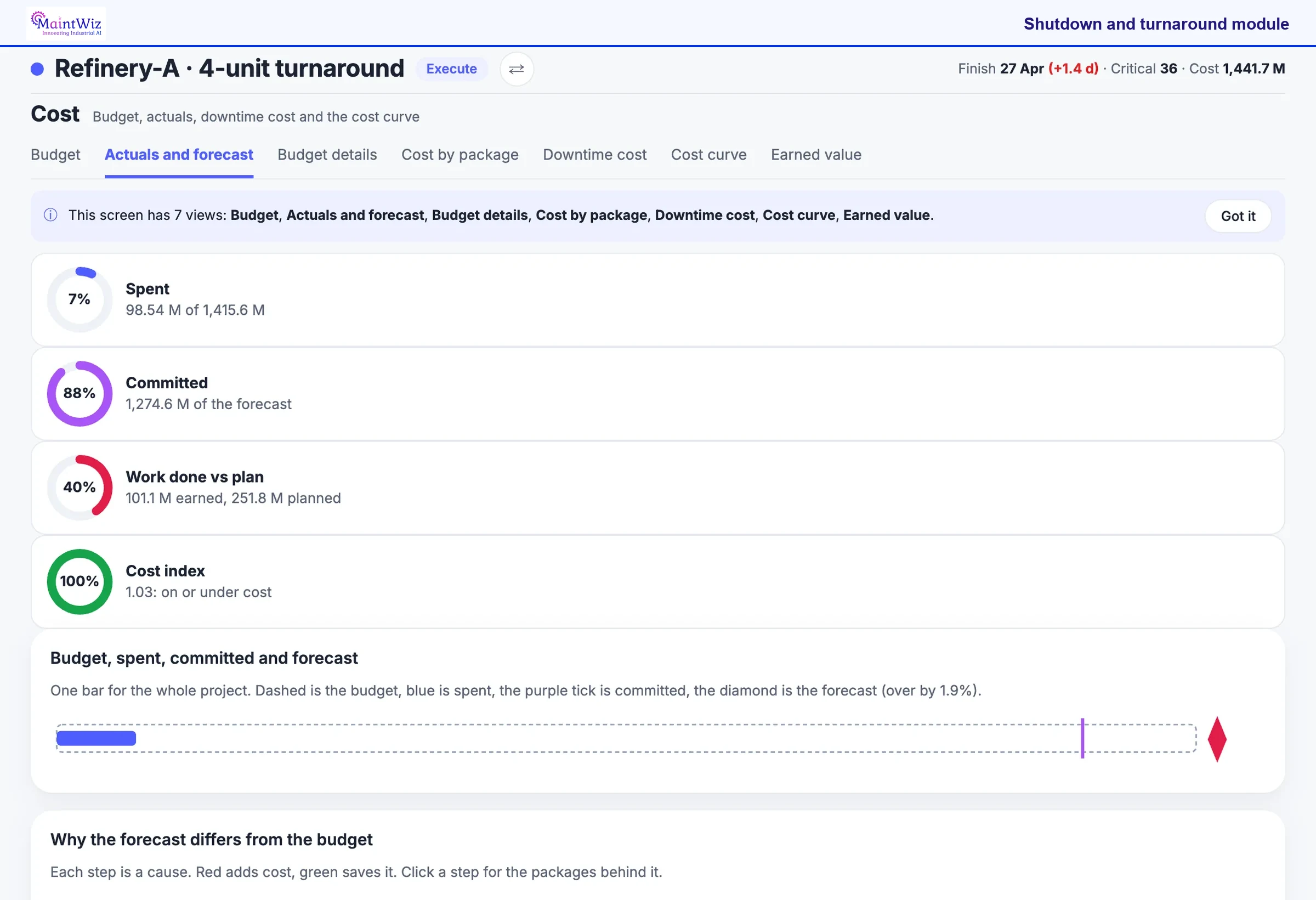1316x900 pixels.
Task: Click the Cost 1,441.7 M value
Action: [1236, 69]
